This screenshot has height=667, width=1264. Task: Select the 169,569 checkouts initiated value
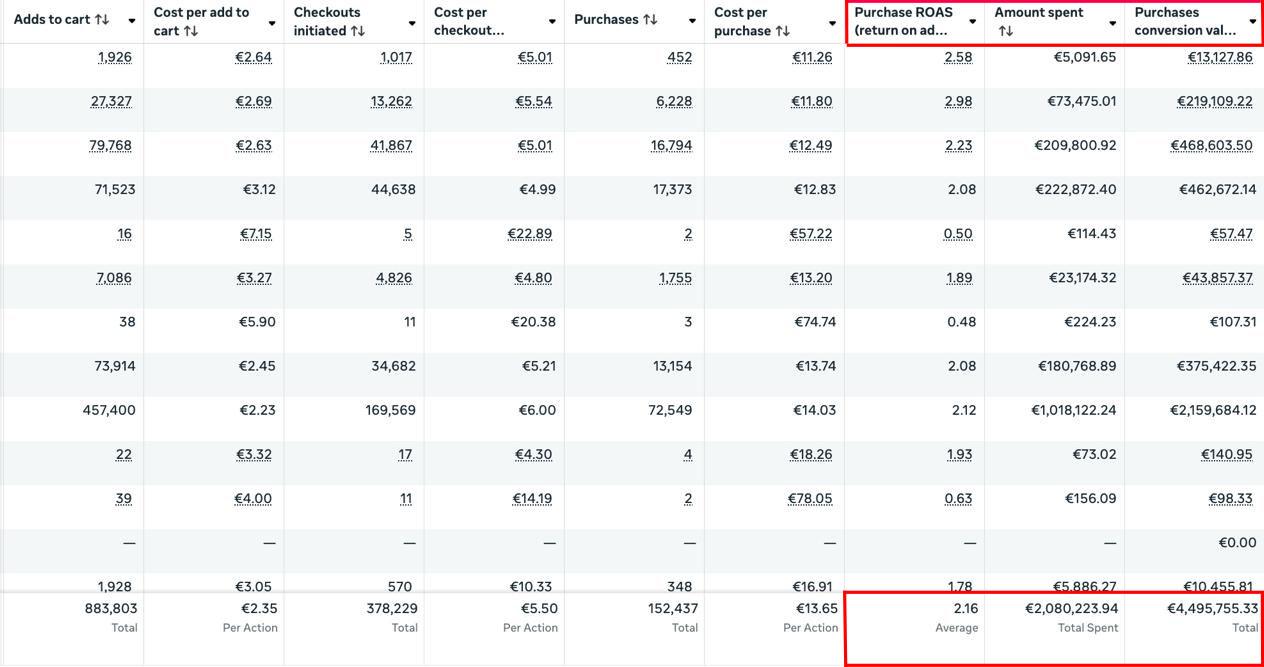click(389, 410)
